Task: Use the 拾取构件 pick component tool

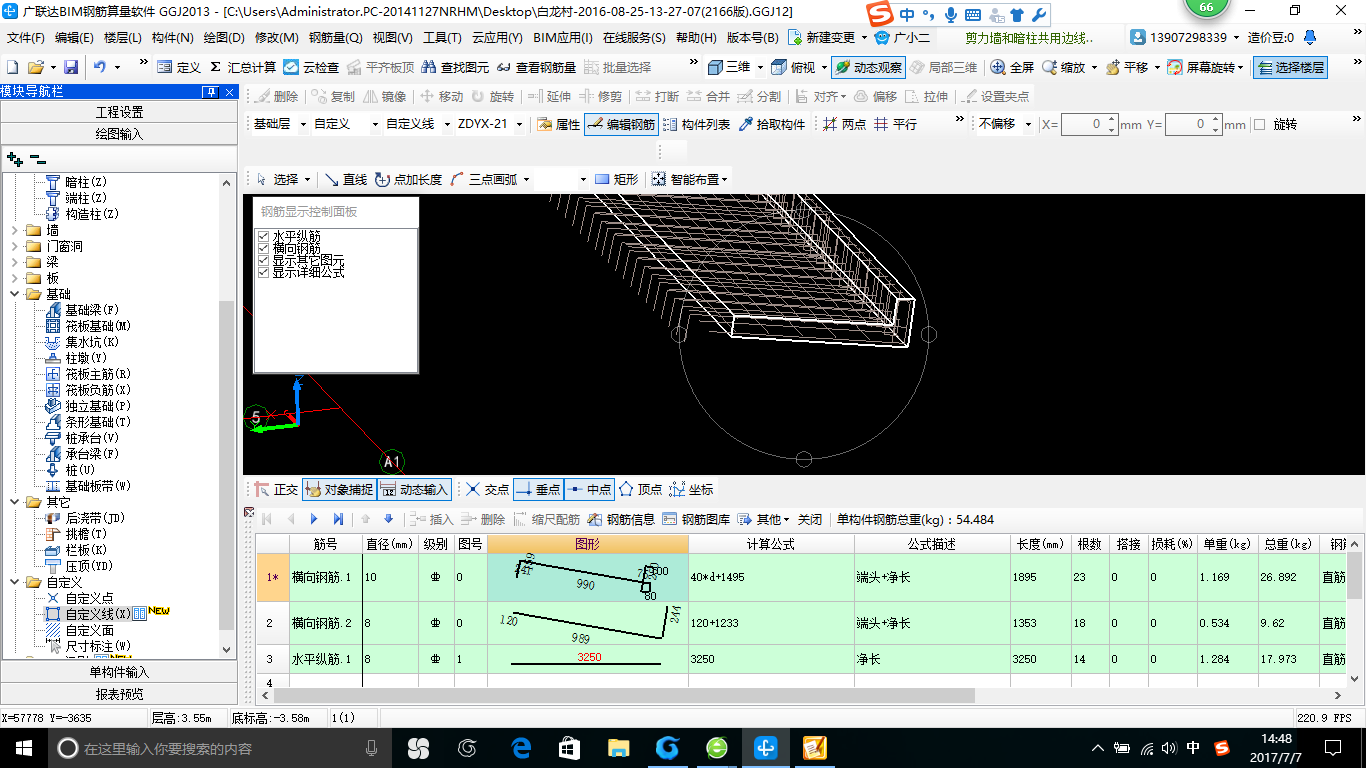Action: pyautogui.click(x=772, y=124)
